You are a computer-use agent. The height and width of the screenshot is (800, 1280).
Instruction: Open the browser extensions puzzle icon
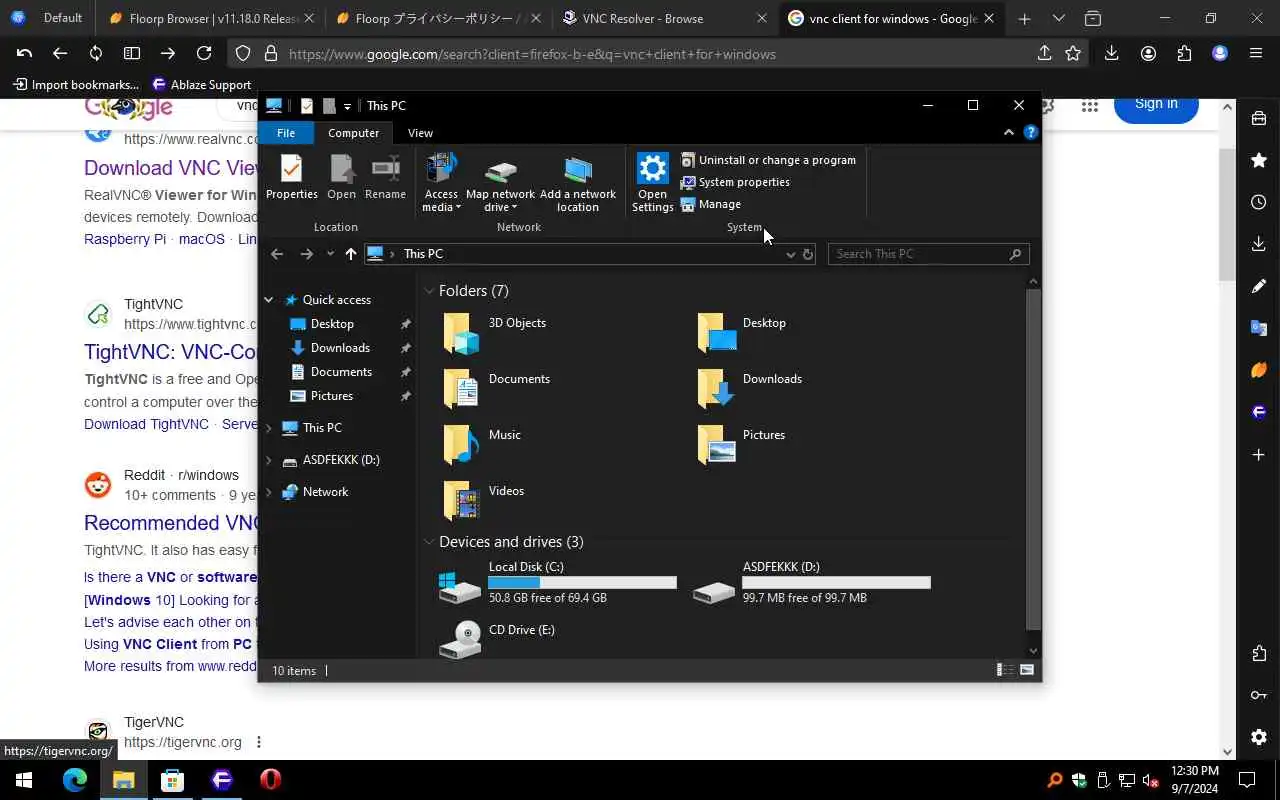coord(1184,54)
